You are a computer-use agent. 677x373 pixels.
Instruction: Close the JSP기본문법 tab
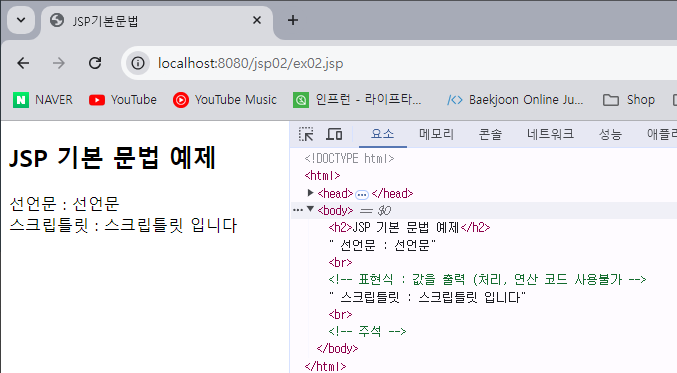pyautogui.click(x=257, y=20)
